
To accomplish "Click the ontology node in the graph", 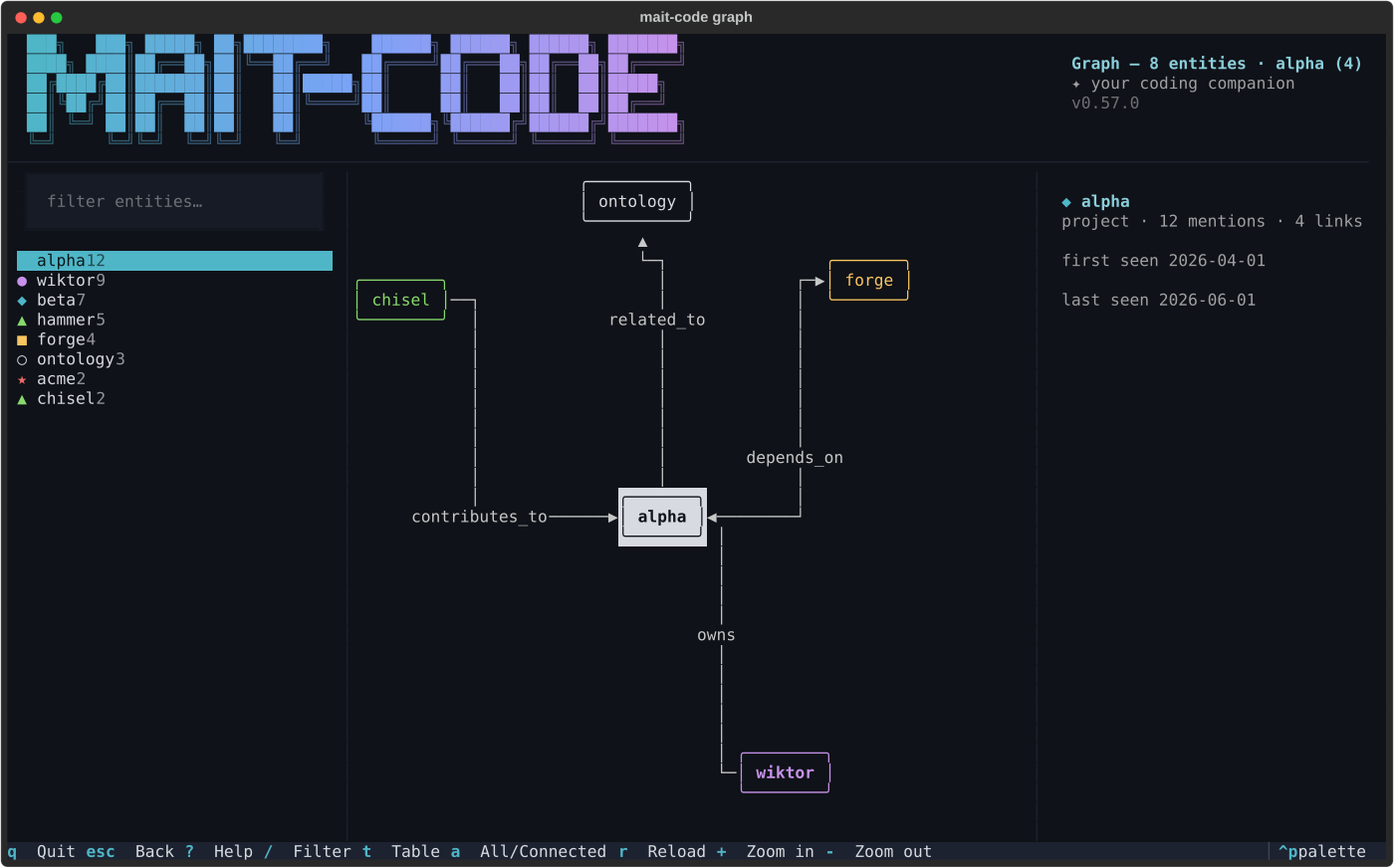I will pos(637,201).
